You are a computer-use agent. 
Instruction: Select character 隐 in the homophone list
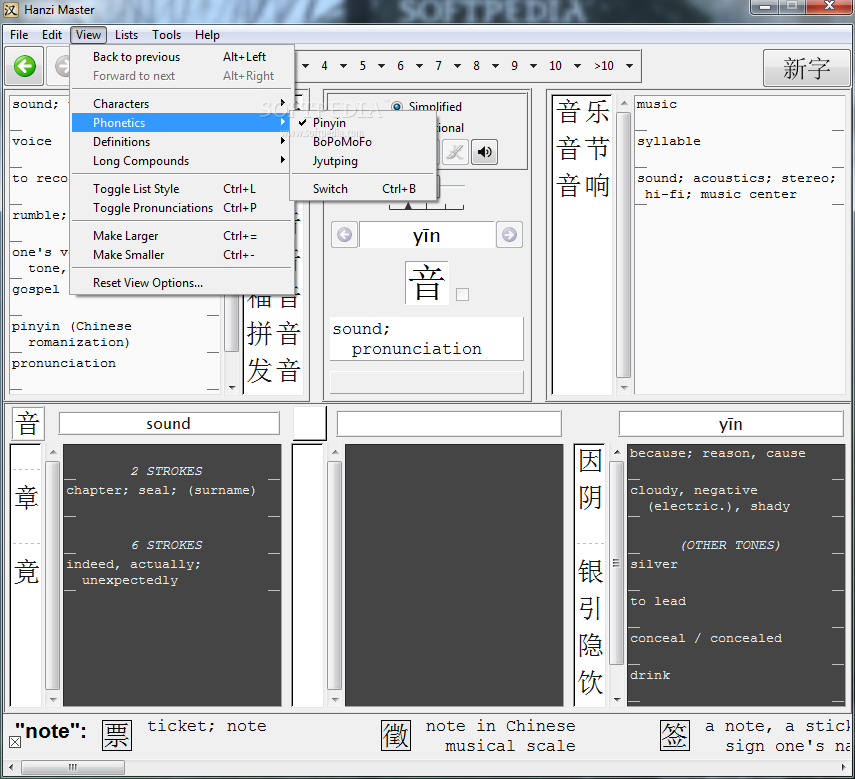point(590,645)
